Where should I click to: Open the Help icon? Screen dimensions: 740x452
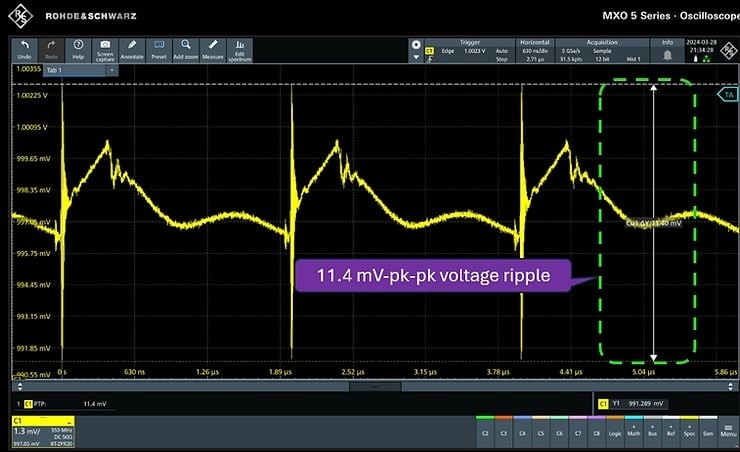click(x=78, y=50)
